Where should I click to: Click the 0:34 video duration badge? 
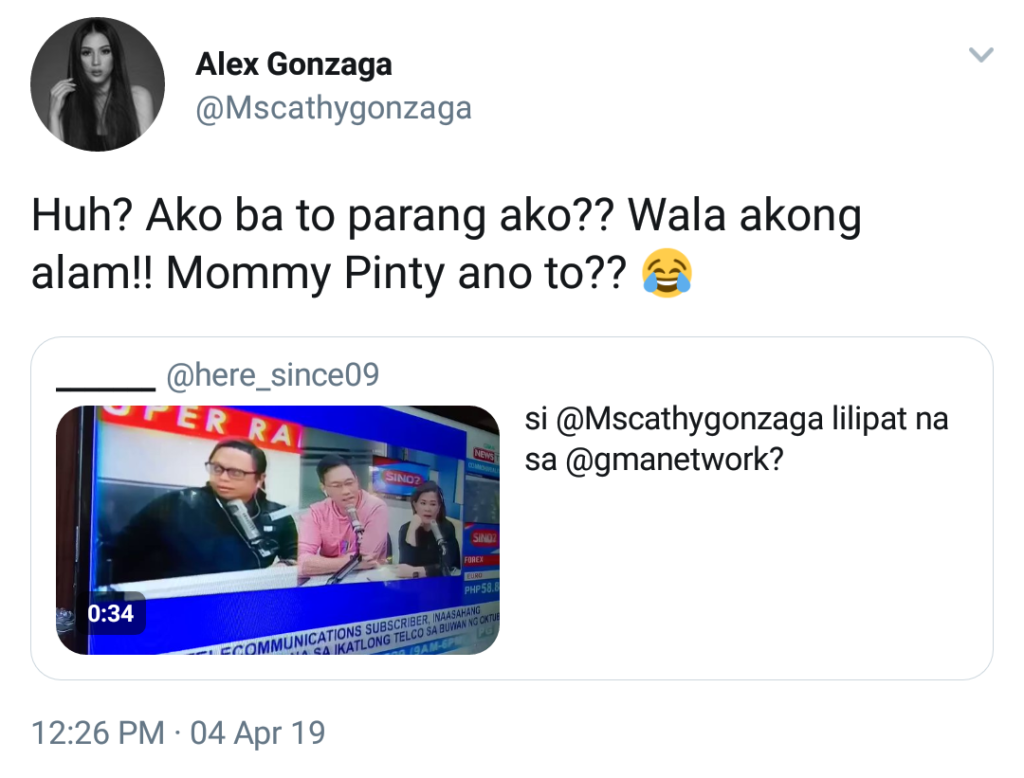110,613
